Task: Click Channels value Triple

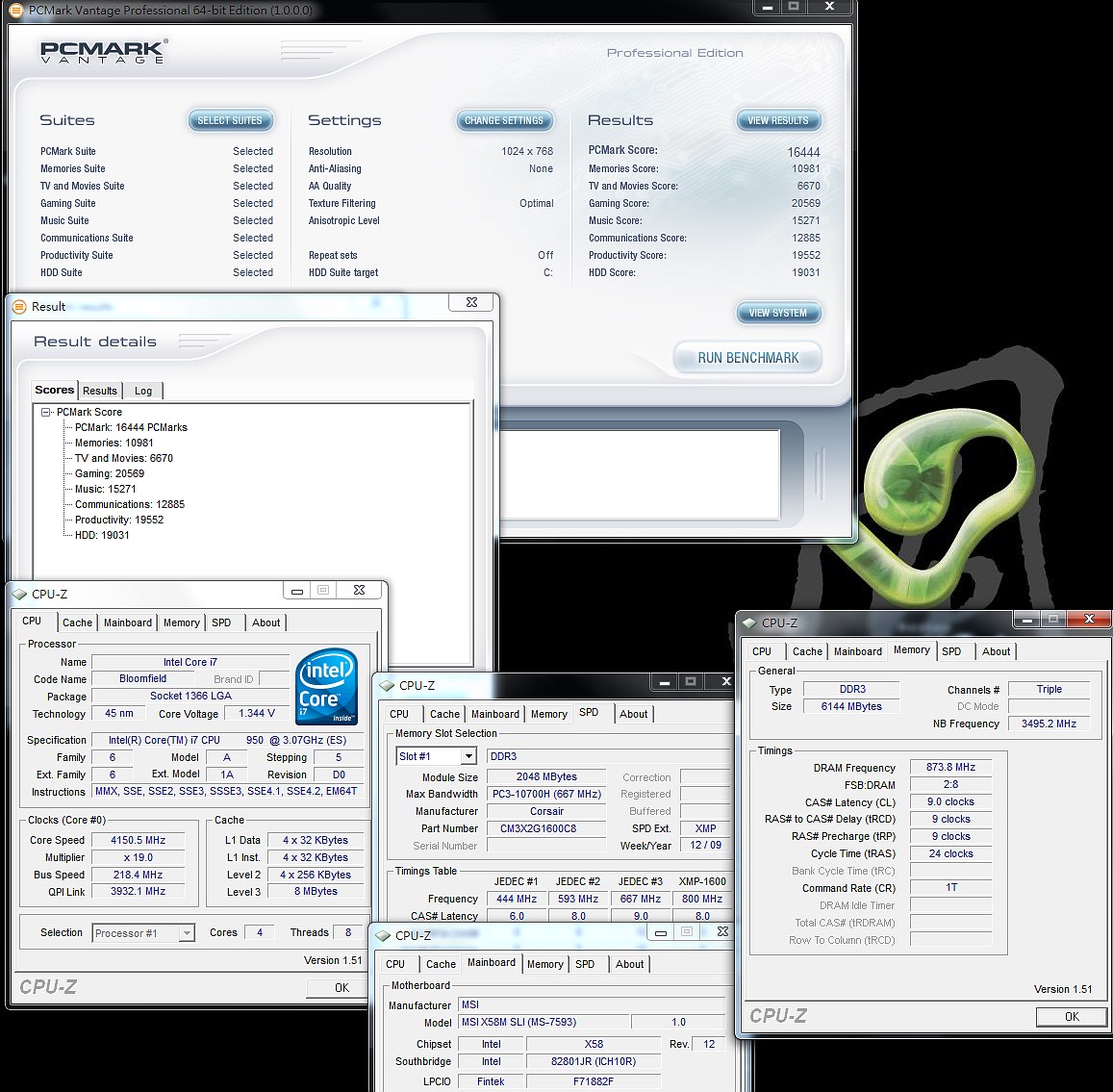Action: (1049, 690)
